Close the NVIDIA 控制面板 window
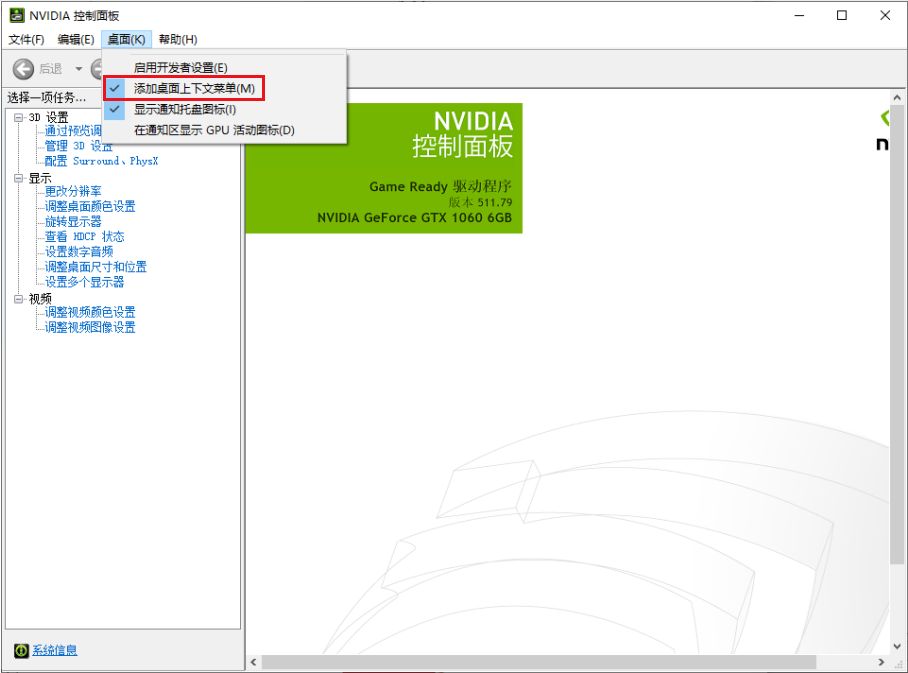The image size is (908, 673). (x=885, y=16)
